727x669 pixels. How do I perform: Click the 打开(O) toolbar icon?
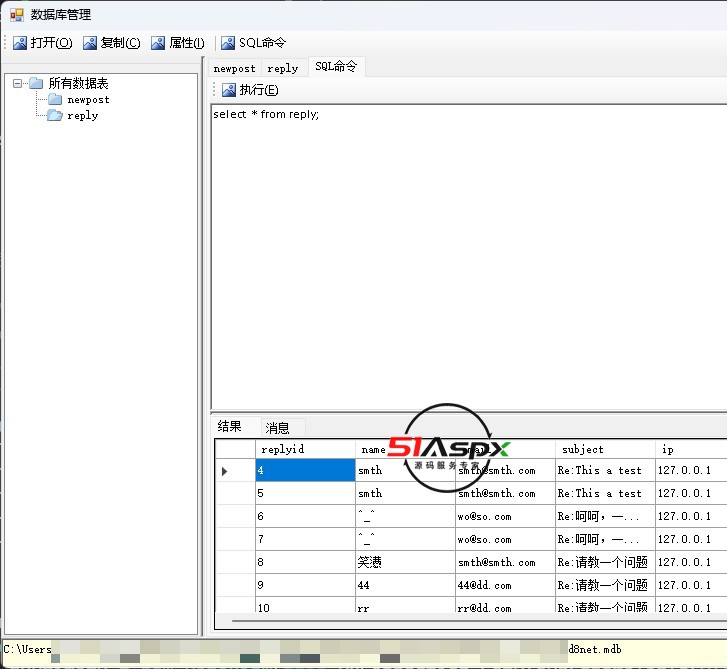[x=20, y=43]
